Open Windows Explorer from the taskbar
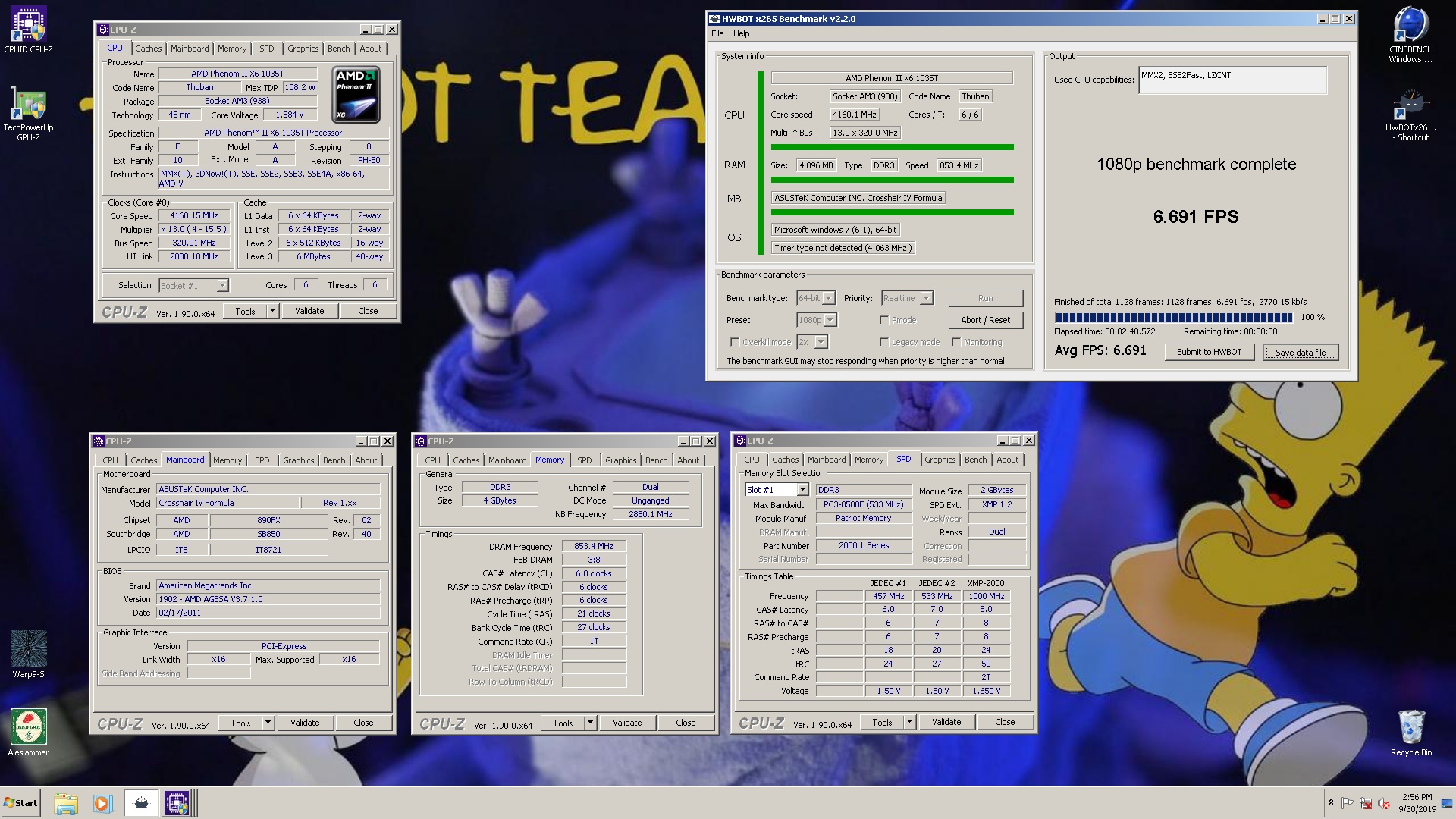1456x819 pixels. (66, 803)
